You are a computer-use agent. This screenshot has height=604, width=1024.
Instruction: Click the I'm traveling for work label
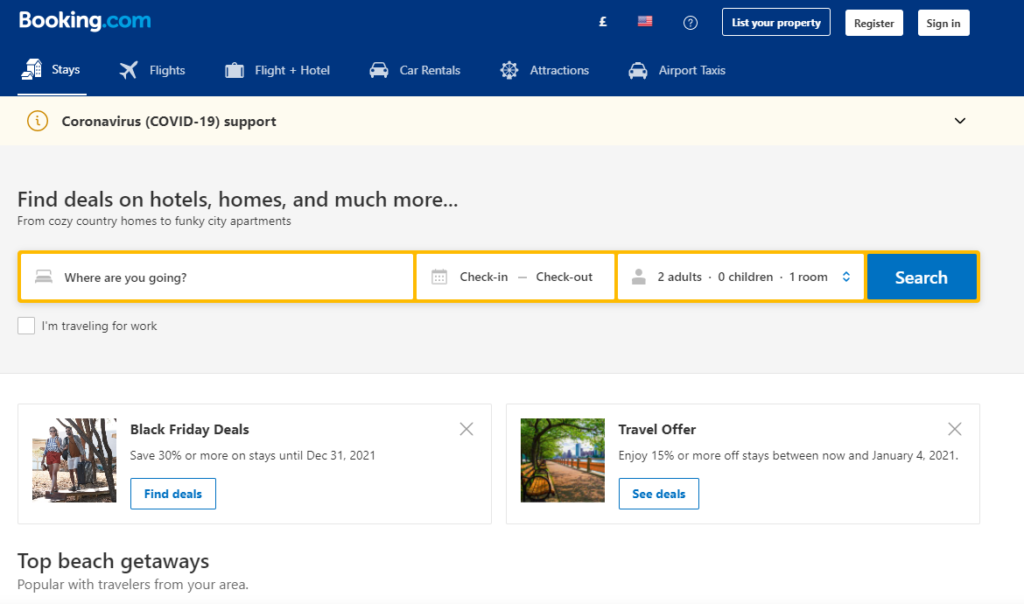tap(99, 326)
